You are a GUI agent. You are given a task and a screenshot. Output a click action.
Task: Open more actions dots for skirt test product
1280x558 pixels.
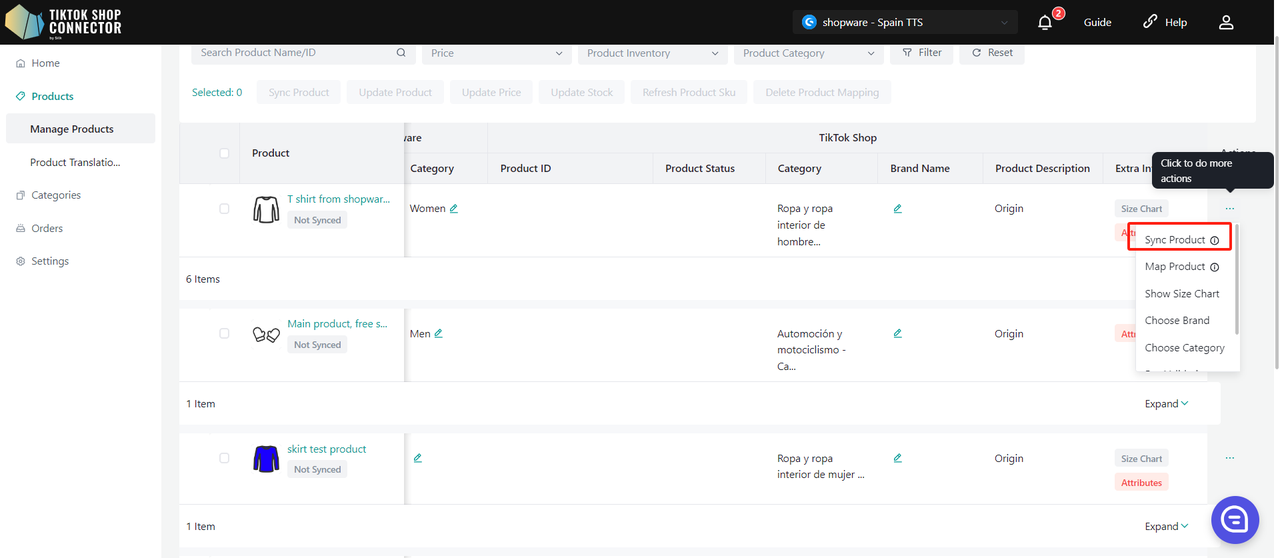tap(1229, 458)
